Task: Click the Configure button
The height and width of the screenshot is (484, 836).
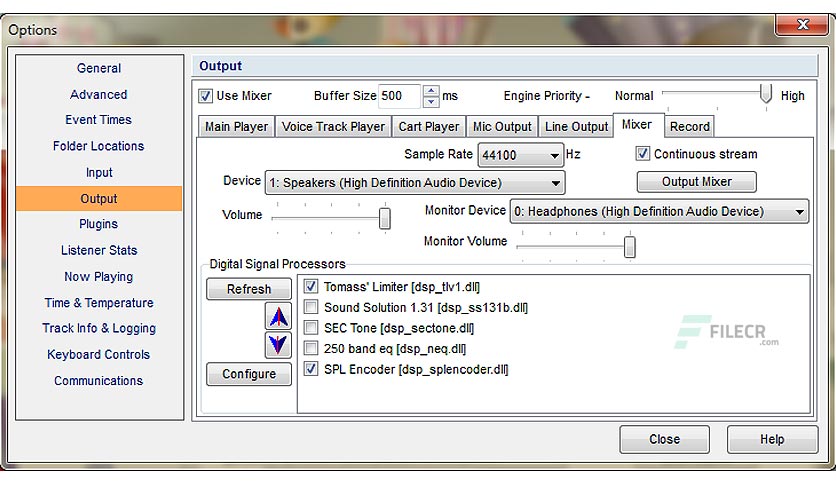Action: click(249, 374)
